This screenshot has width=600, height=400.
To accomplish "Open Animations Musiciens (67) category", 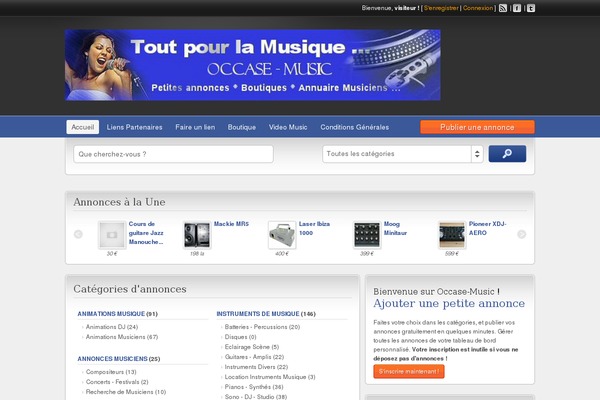I will (x=122, y=337).
